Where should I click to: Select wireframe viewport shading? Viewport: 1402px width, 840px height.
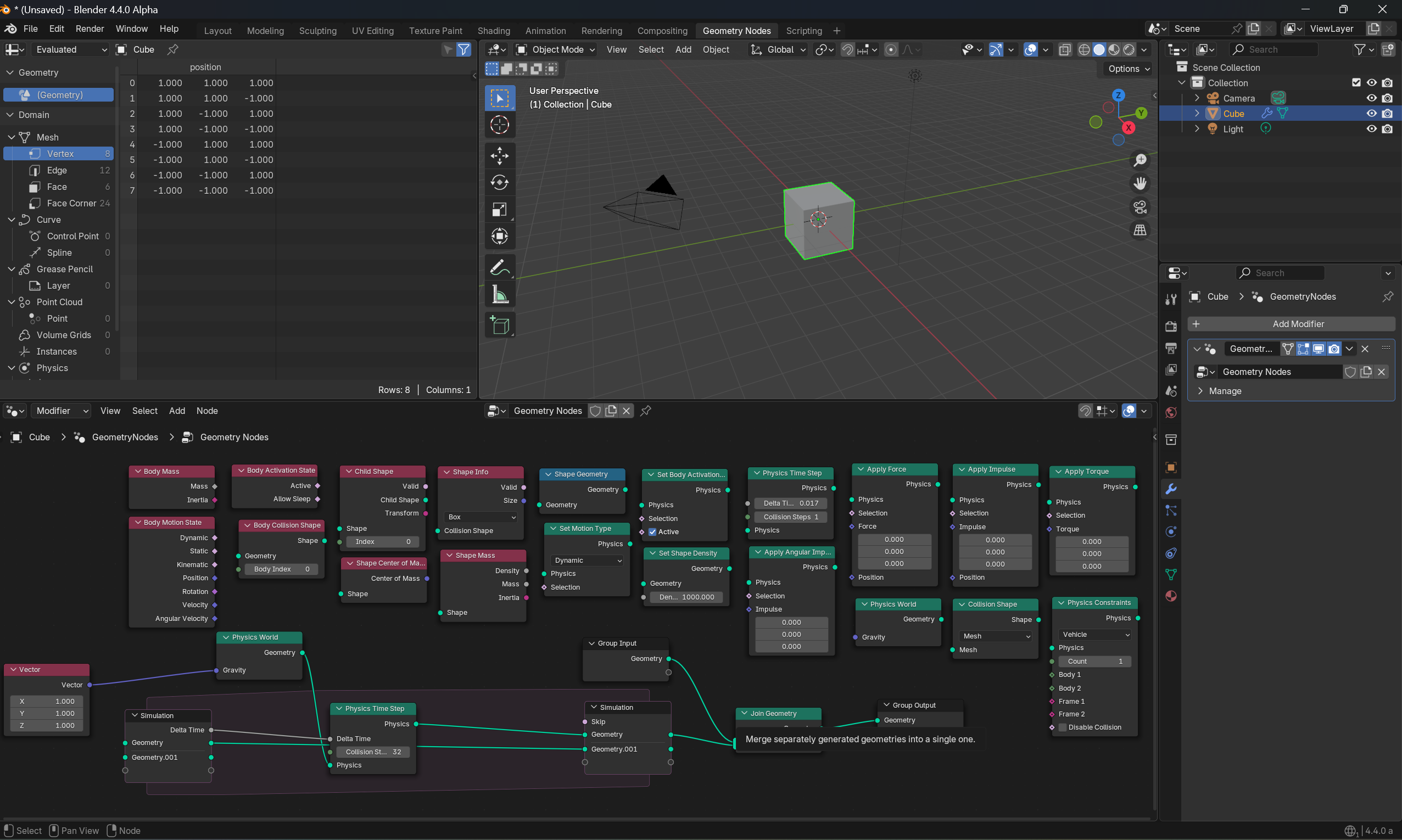(1084, 50)
